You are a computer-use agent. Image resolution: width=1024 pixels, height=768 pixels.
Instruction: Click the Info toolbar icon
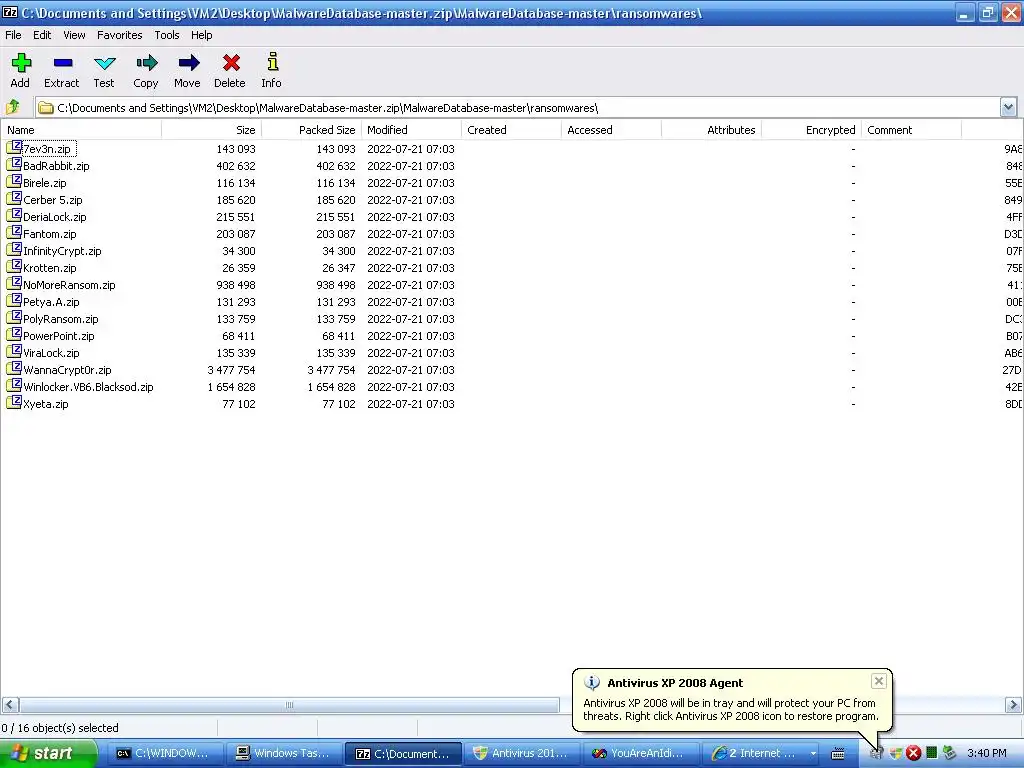272,62
